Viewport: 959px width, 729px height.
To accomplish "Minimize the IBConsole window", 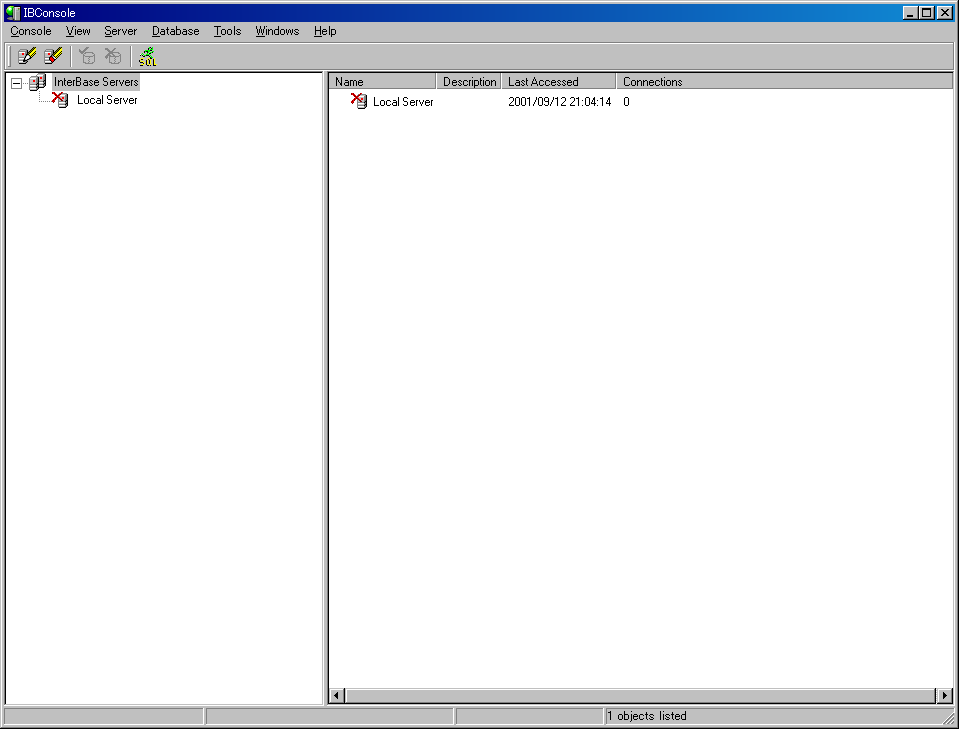I will 910,13.
